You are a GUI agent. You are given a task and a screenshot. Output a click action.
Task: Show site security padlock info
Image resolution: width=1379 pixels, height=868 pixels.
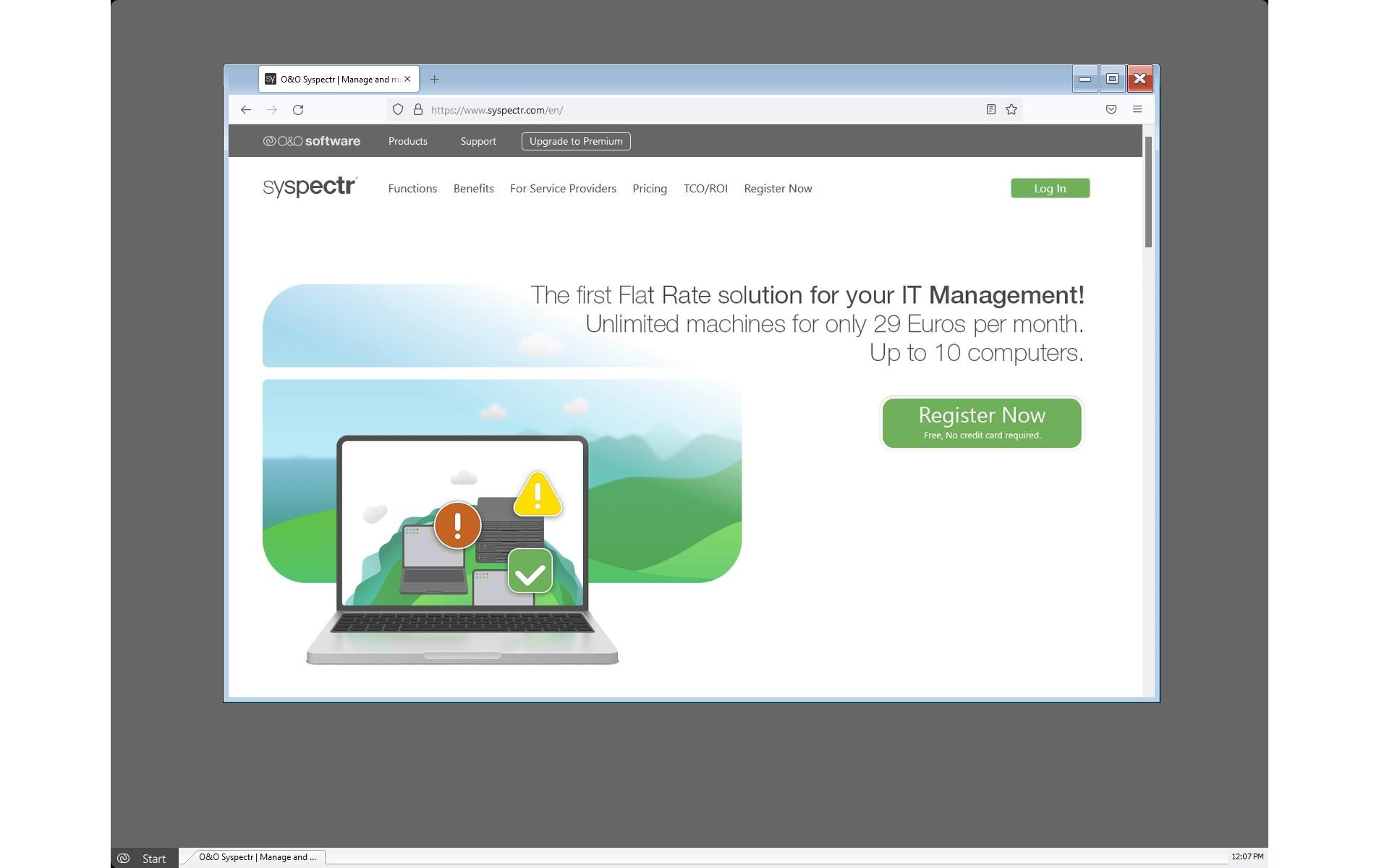pos(418,110)
